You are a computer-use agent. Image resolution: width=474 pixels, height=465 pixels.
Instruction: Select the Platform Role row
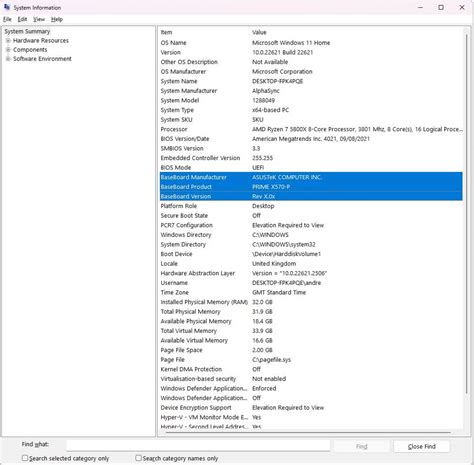[x=311, y=206]
